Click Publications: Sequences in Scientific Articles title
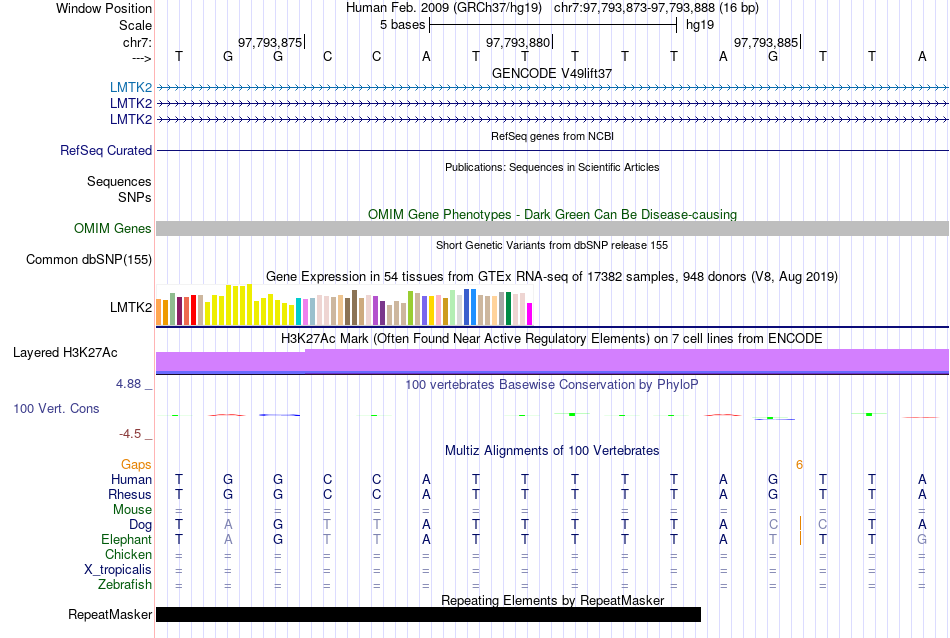The width and height of the screenshot is (950, 638). pyautogui.click(x=552, y=167)
